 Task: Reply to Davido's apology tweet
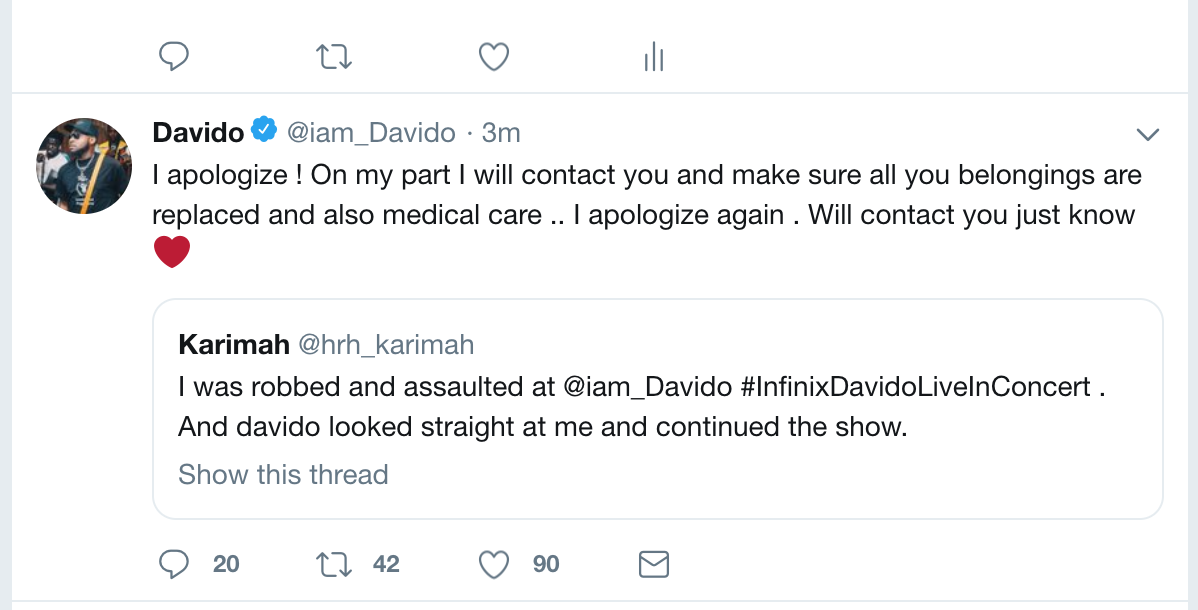[175, 565]
